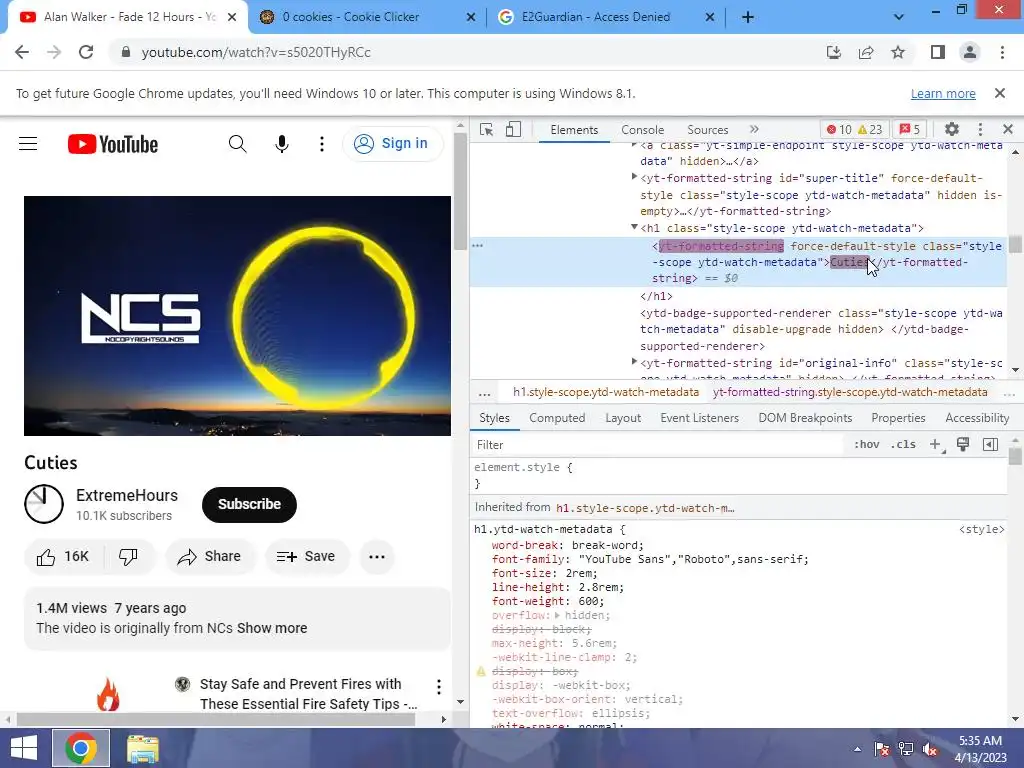
Task: Open File Explorer from taskbar
Action: pos(142,748)
